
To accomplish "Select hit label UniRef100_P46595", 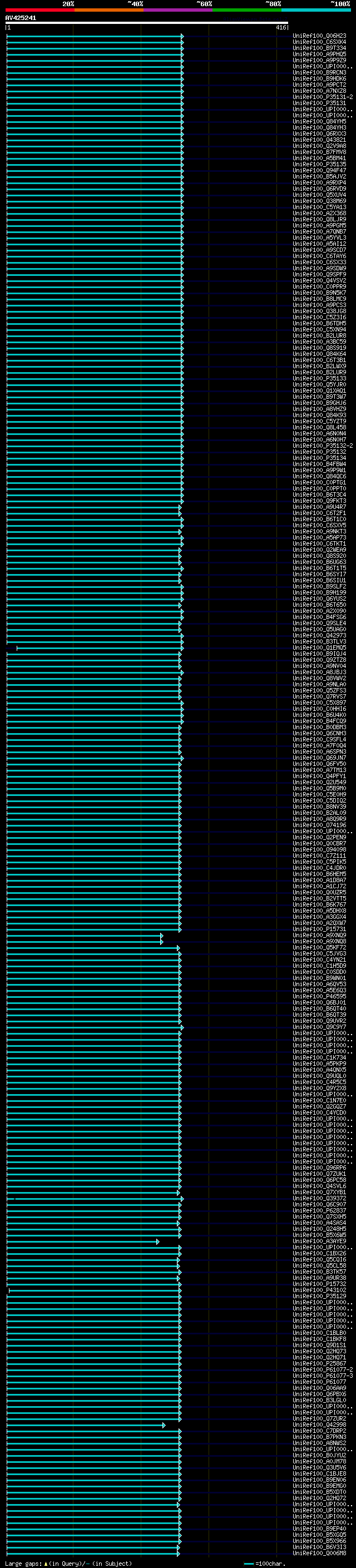I will 319,996.
